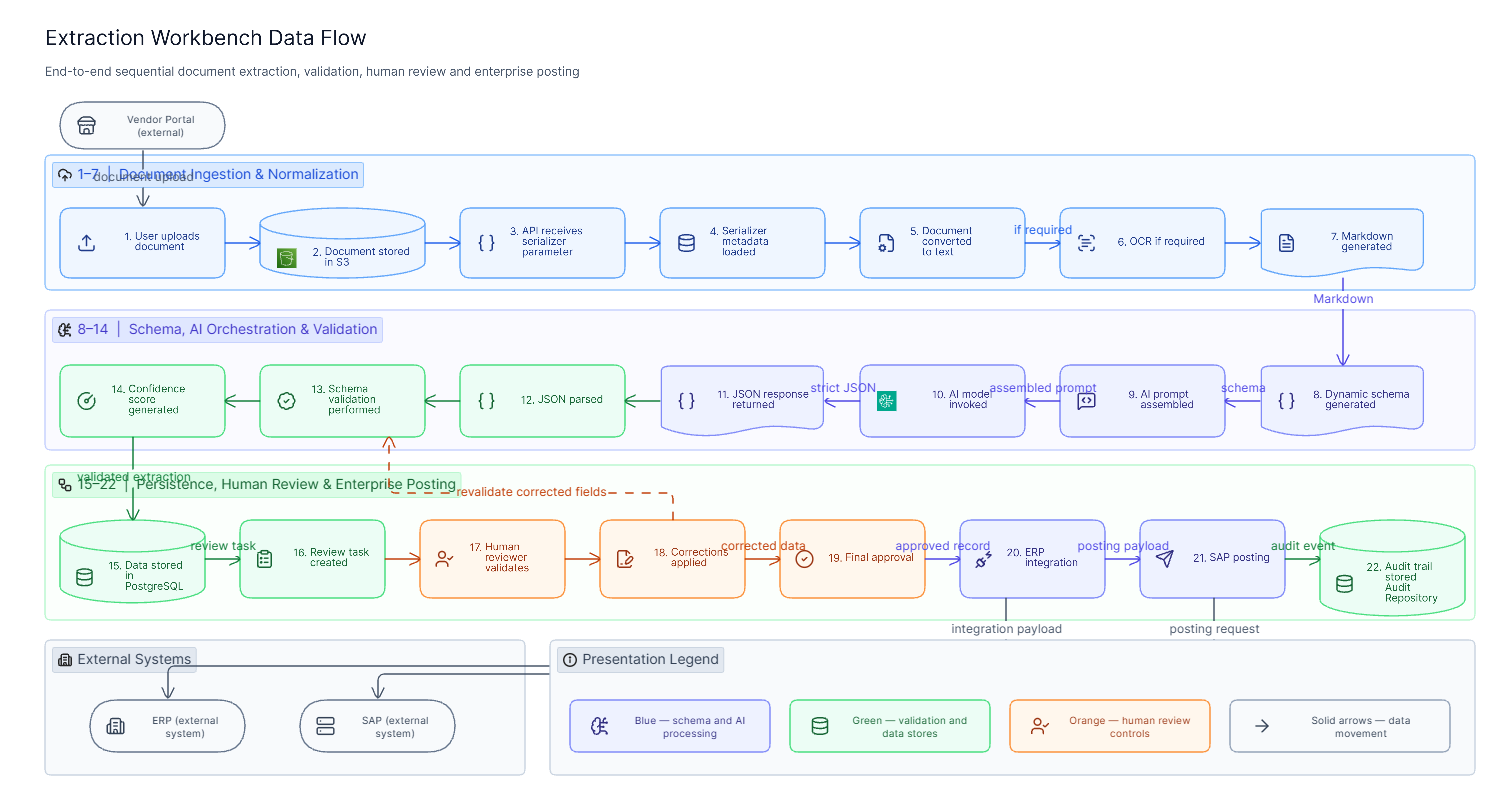This screenshot has height=803, width=1500.
Task: Click the 'posting payload' edge label
Action: [x=1123, y=546]
